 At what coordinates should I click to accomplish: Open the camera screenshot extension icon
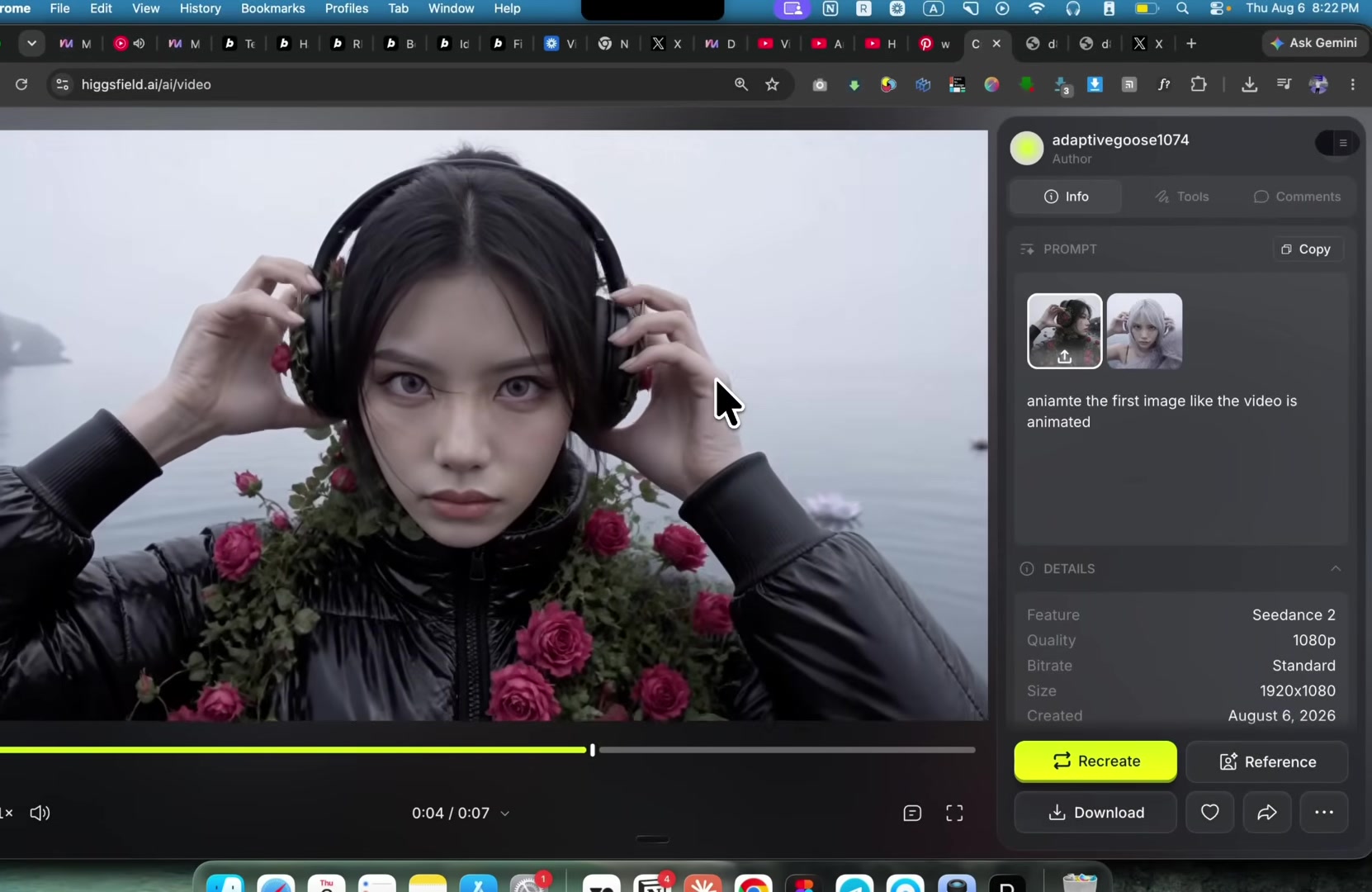[819, 84]
